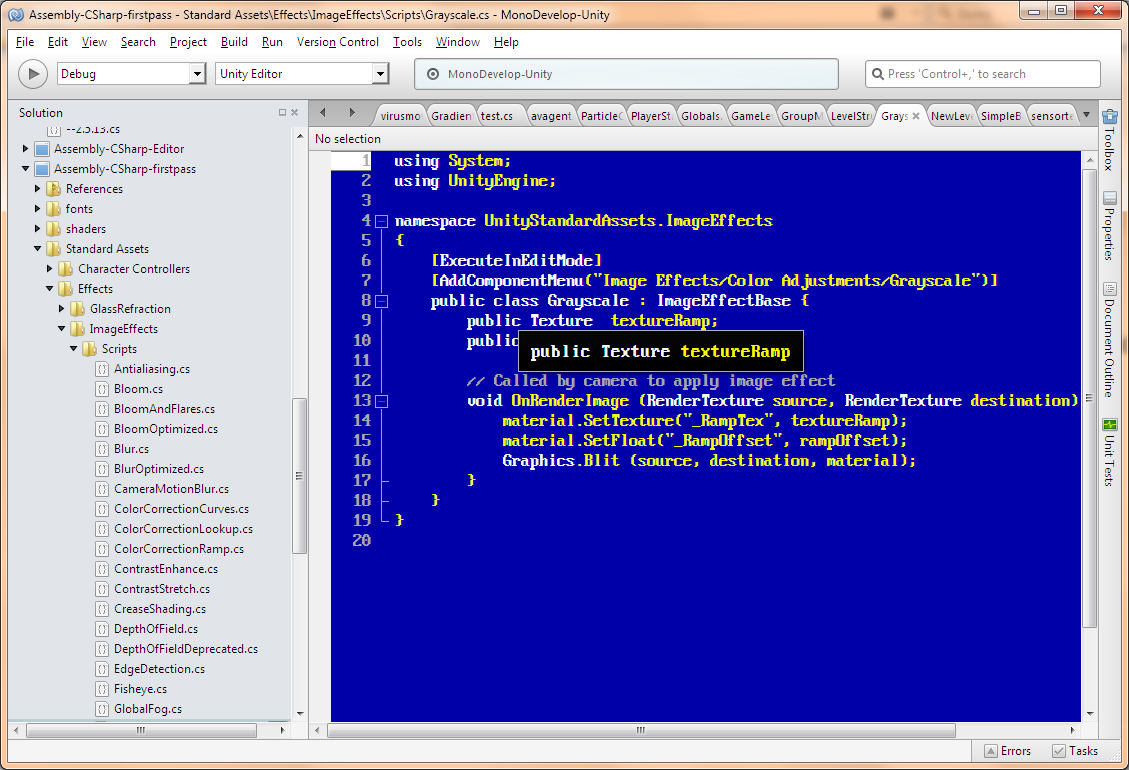
Task: Collapse the ImageEffects folder in Solution tree
Action: pyautogui.click(x=62, y=328)
